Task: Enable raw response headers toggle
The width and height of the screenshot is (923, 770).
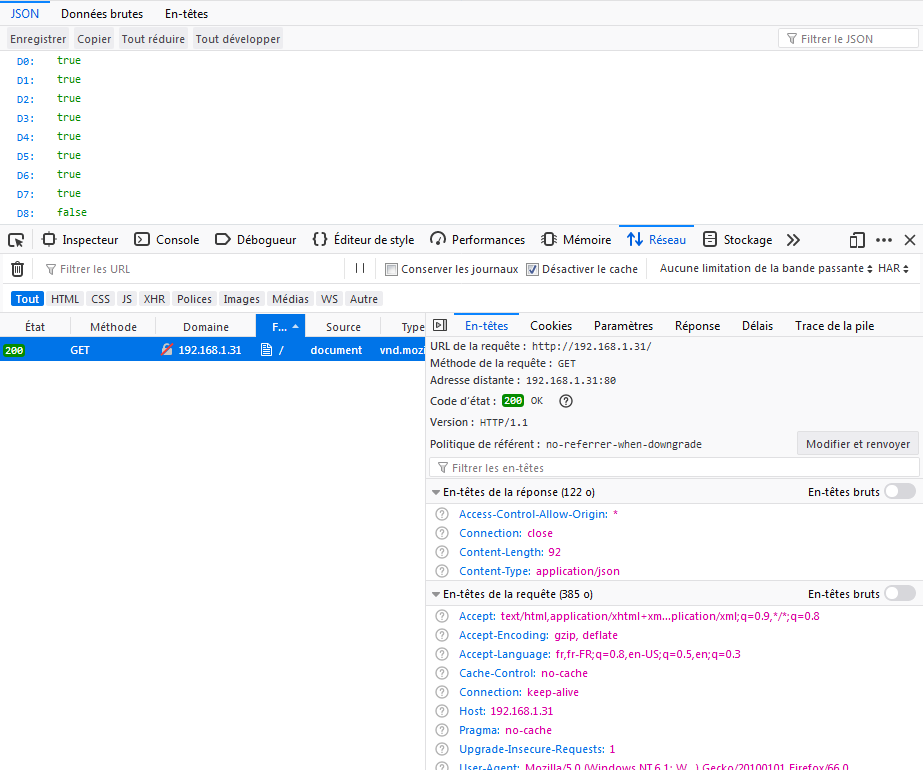Action: click(x=899, y=491)
